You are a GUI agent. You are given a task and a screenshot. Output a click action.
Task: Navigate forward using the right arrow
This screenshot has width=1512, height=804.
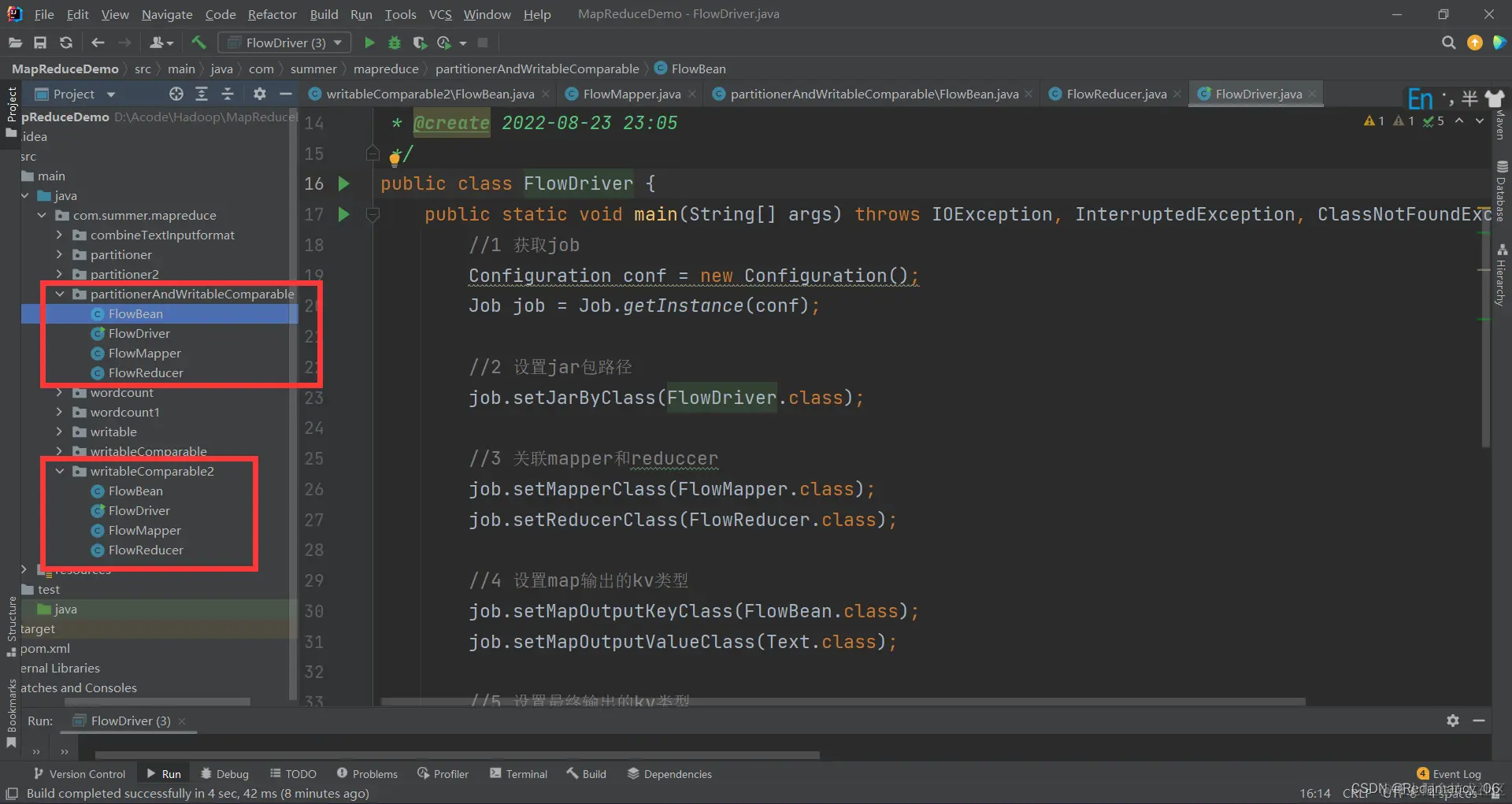click(124, 43)
